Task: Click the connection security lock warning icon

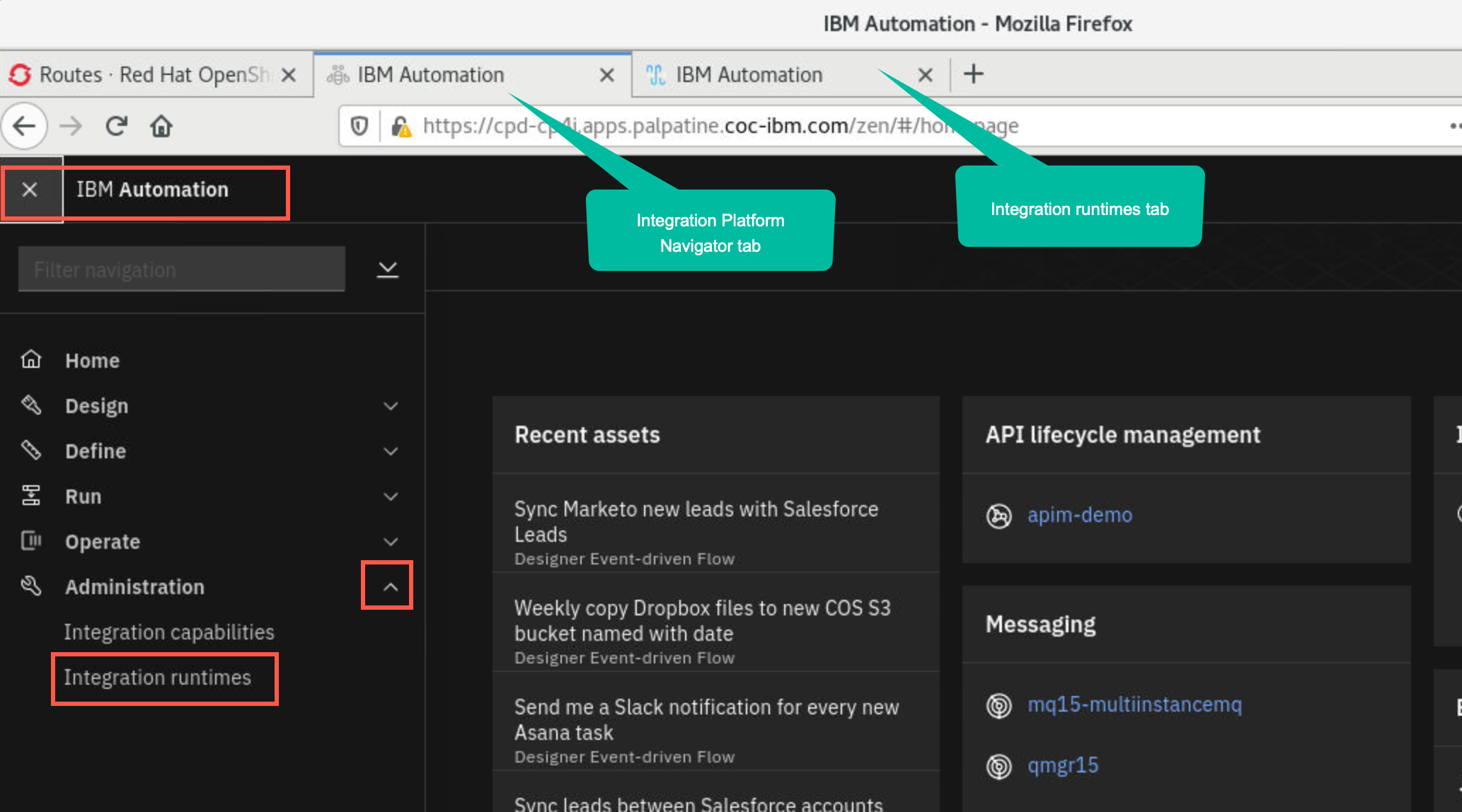Action: click(x=401, y=126)
